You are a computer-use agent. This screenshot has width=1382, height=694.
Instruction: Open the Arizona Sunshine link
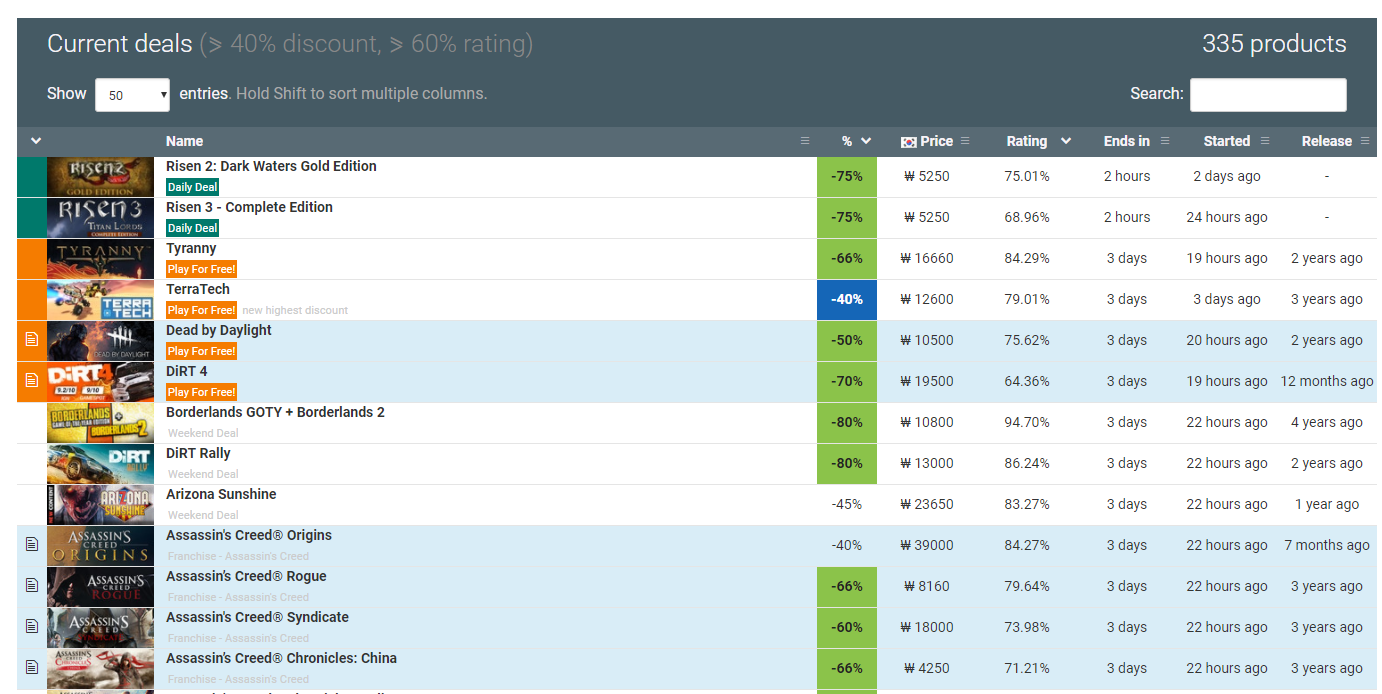(x=221, y=494)
